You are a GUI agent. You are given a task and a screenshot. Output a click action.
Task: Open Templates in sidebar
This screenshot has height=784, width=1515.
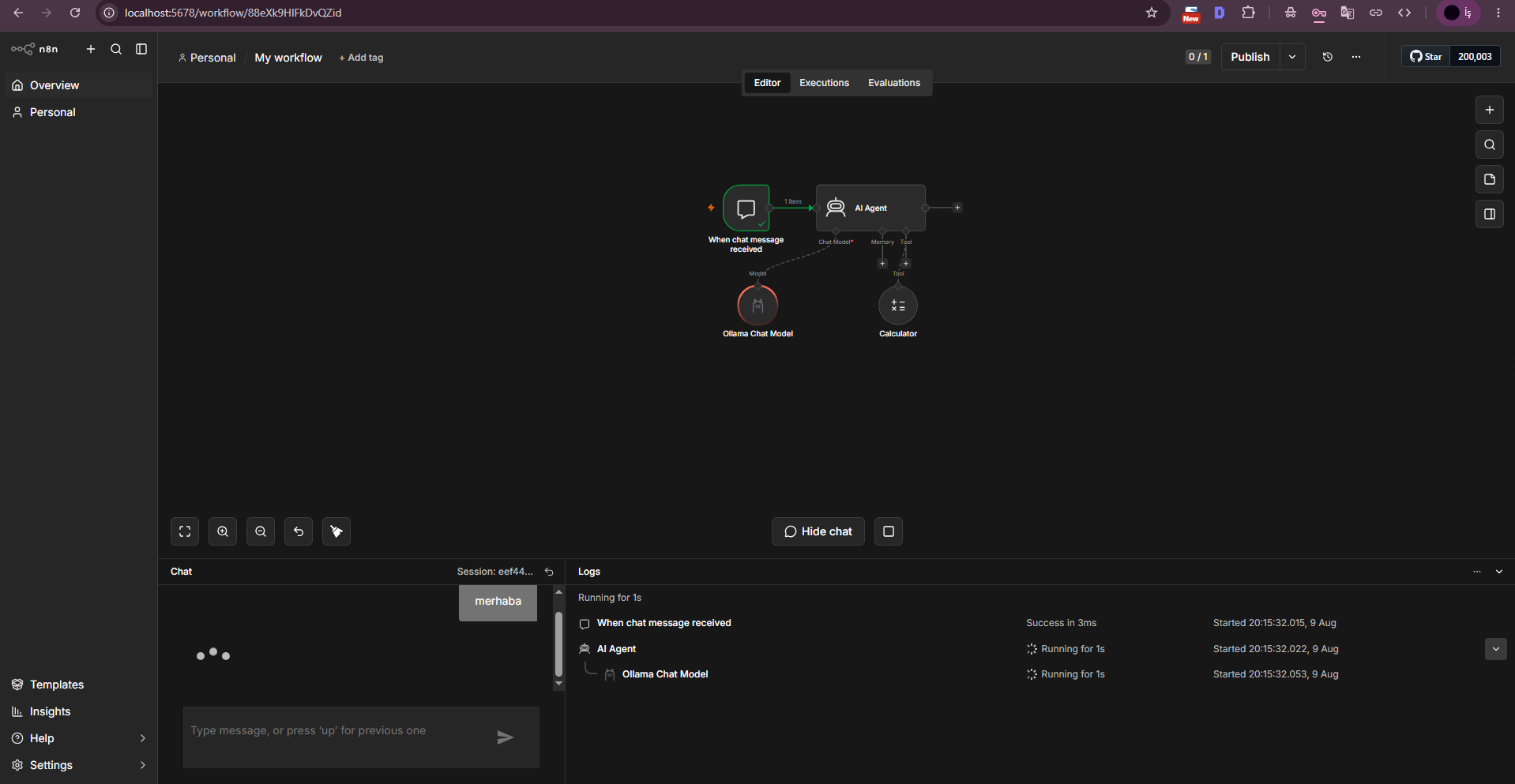78,685
